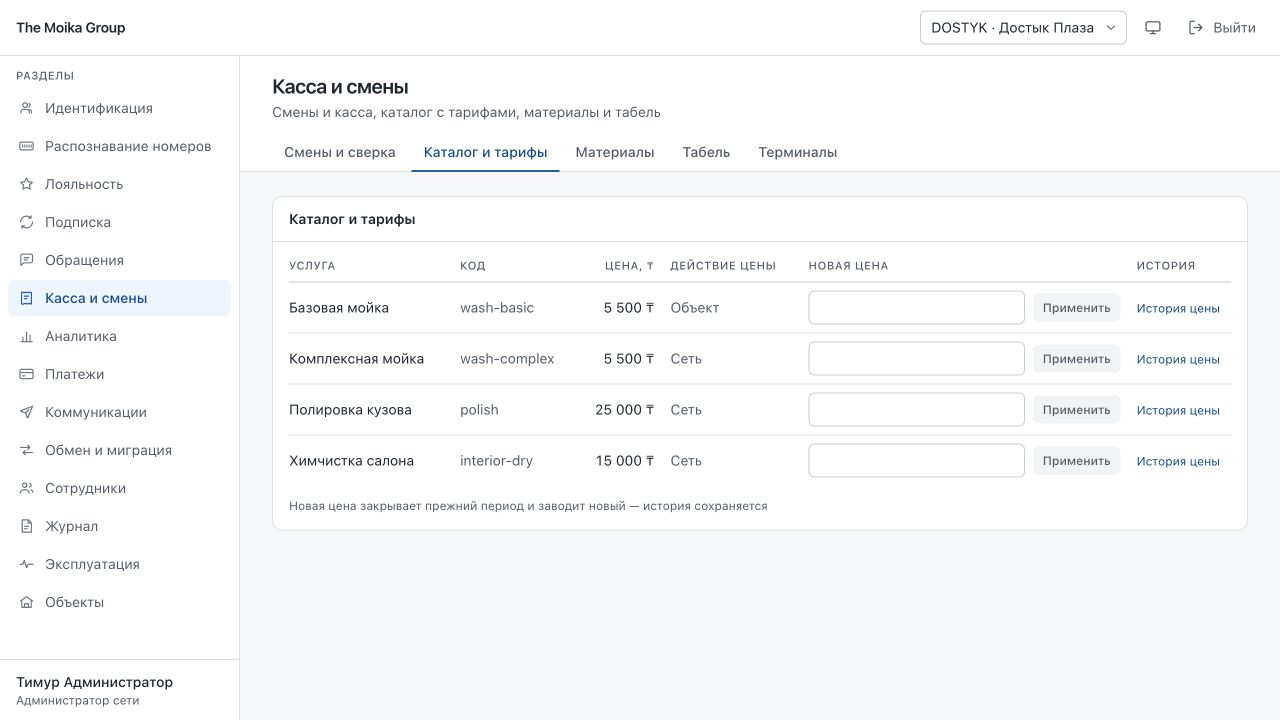Screen dimensions: 1280x720
Task: Click the Тимур Администратор user name
Action: point(95,682)
